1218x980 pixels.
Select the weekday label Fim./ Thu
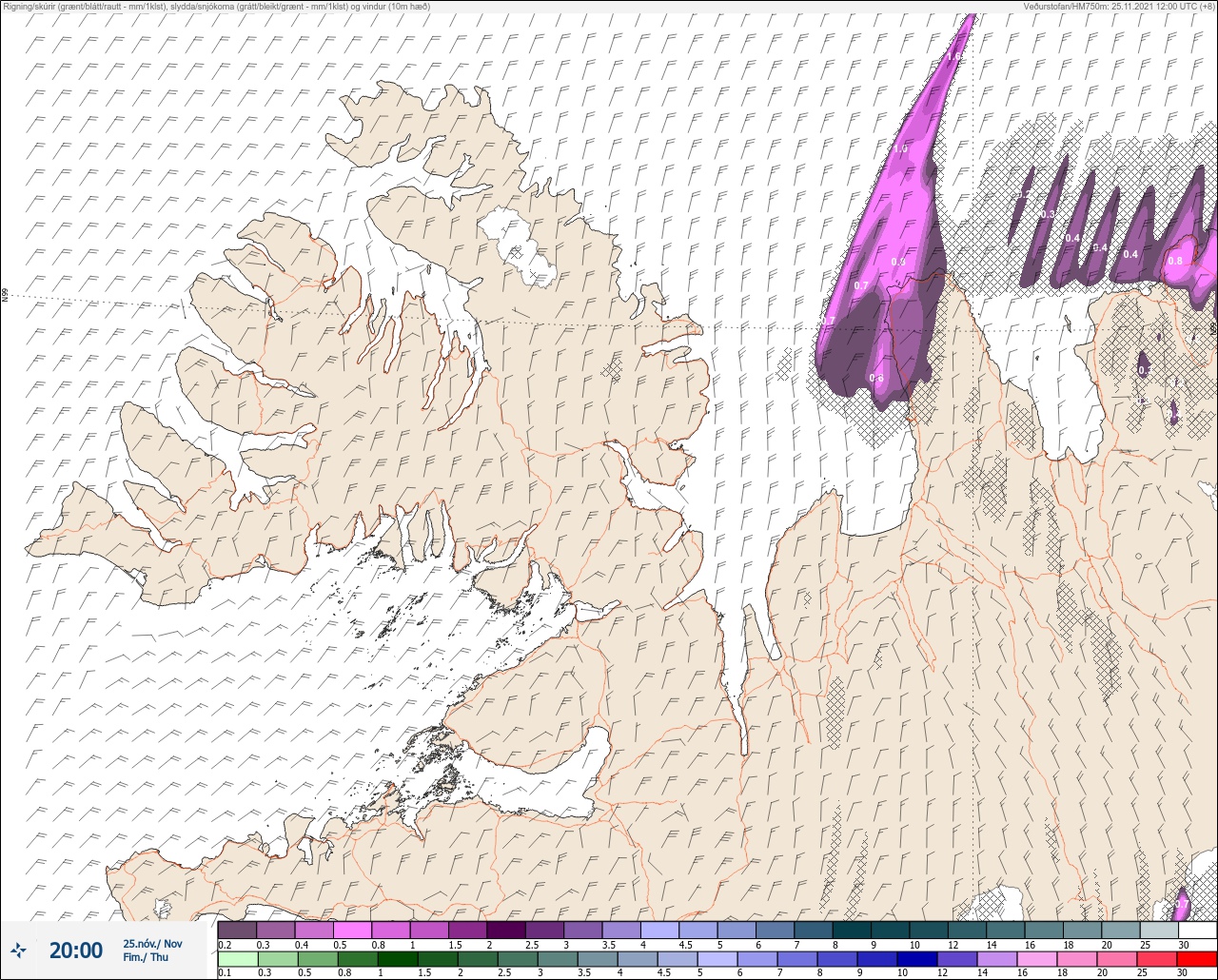pyautogui.click(x=145, y=956)
